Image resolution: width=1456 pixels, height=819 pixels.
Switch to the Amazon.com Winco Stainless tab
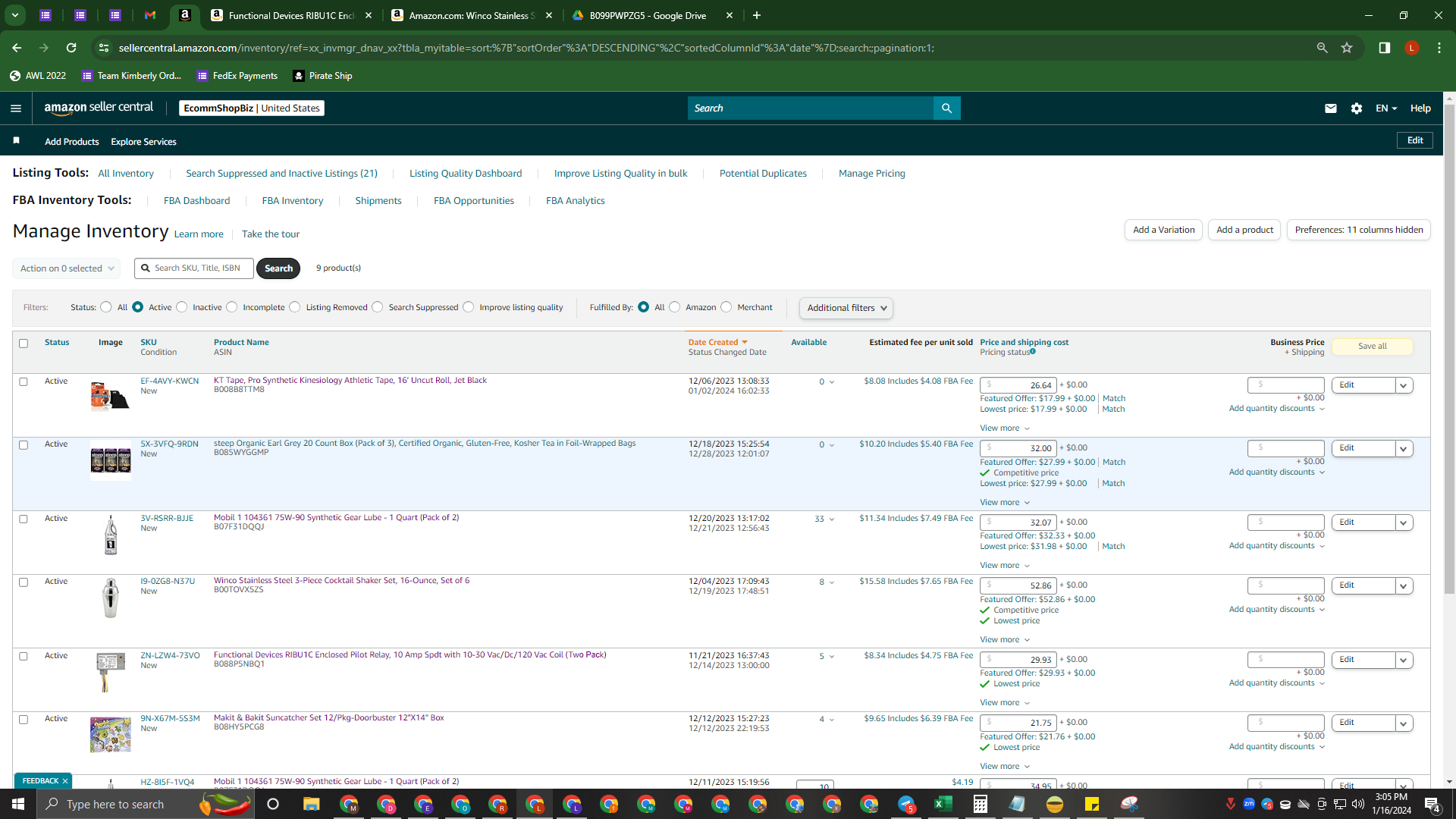[472, 15]
